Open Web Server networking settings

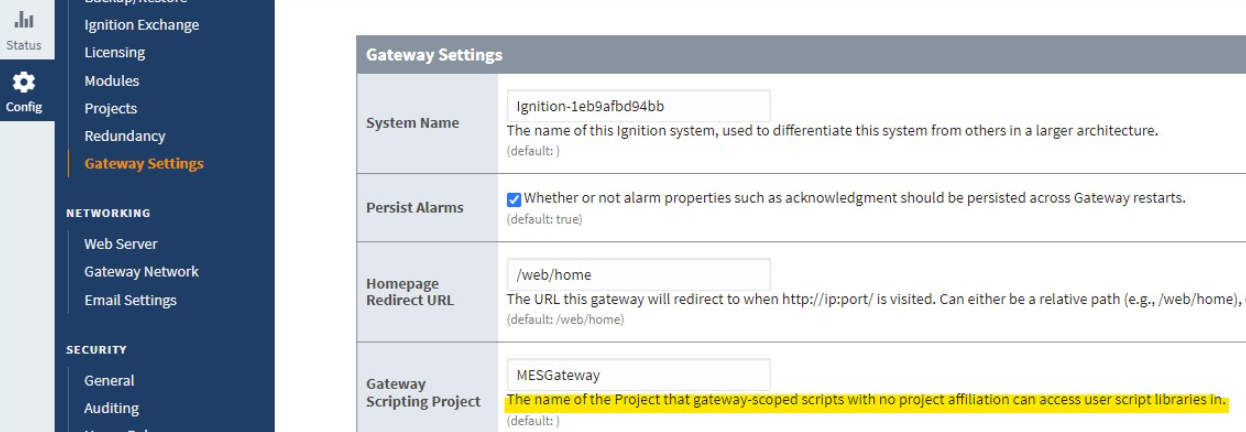(120, 244)
